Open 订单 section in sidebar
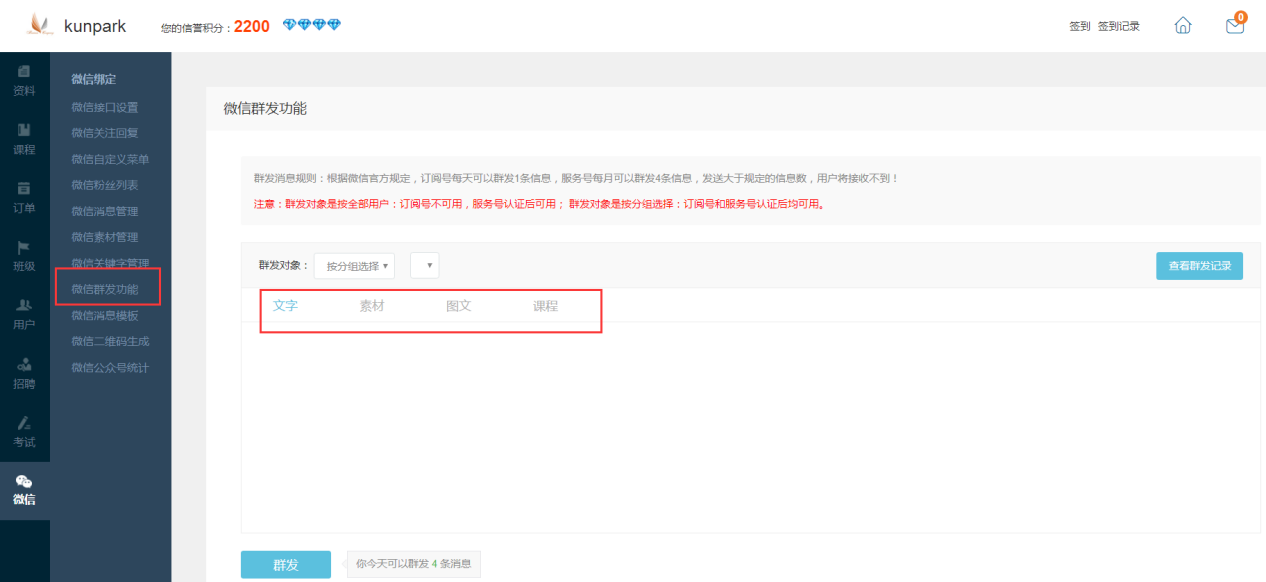The height and width of the screenshot is (582, 1266). [24, 198]
